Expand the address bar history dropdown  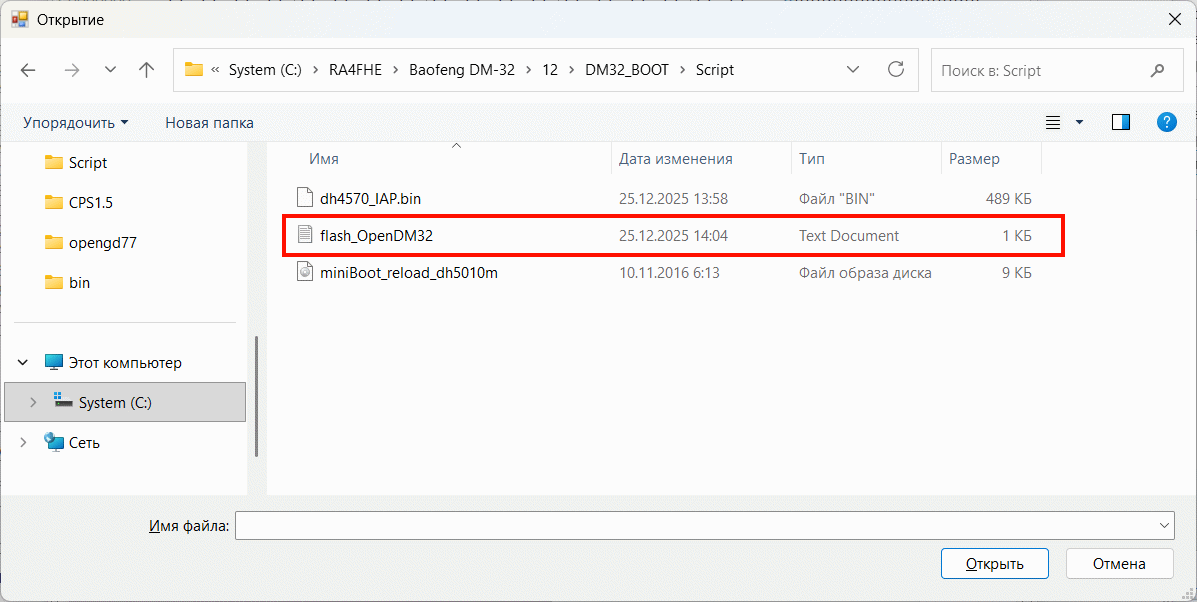[x=853, y=70]
